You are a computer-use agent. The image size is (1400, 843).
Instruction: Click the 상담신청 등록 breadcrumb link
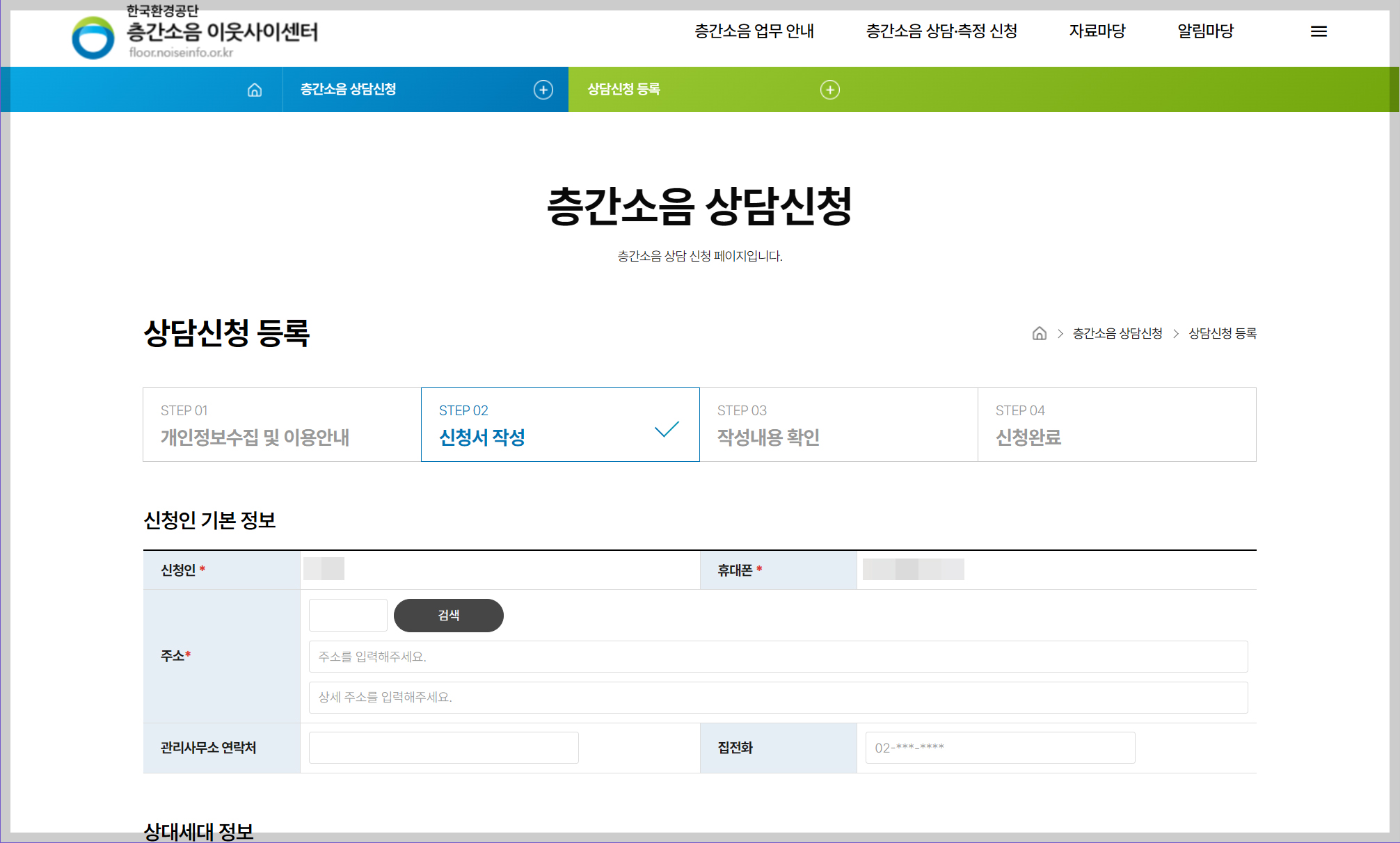[x=1223, y=334]
